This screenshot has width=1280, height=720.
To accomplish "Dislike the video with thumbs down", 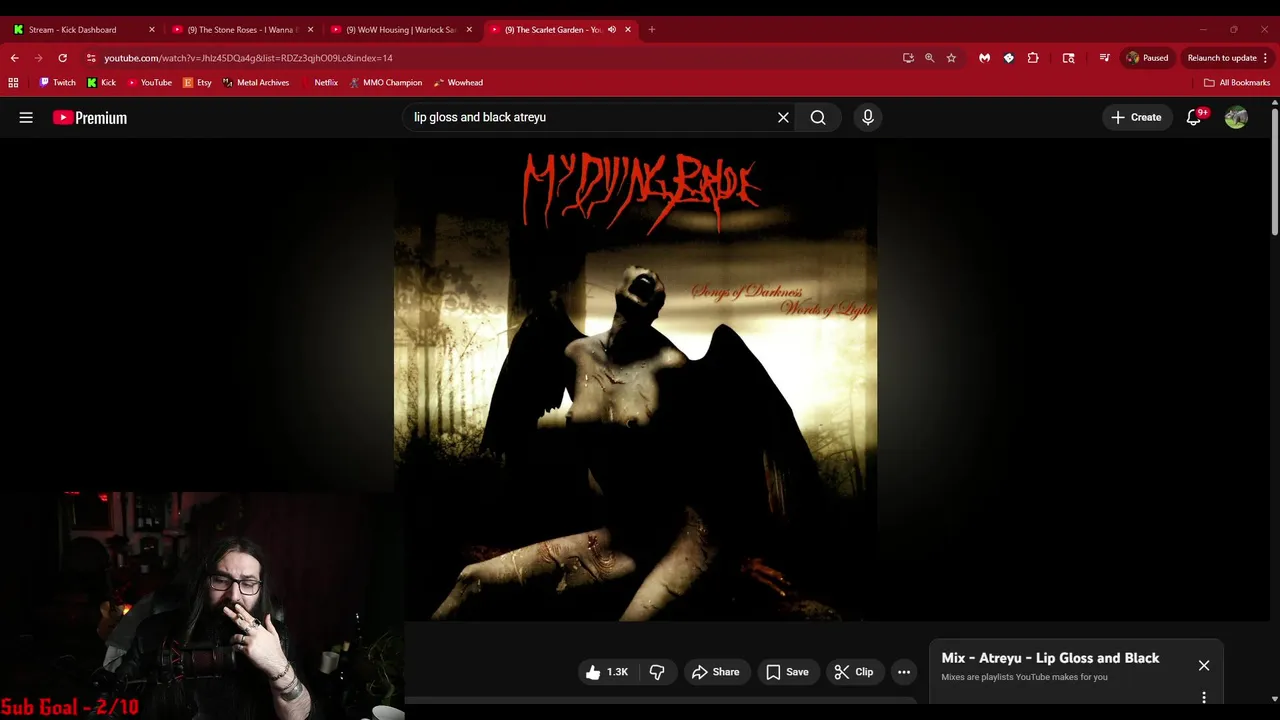I will point(657,672).
